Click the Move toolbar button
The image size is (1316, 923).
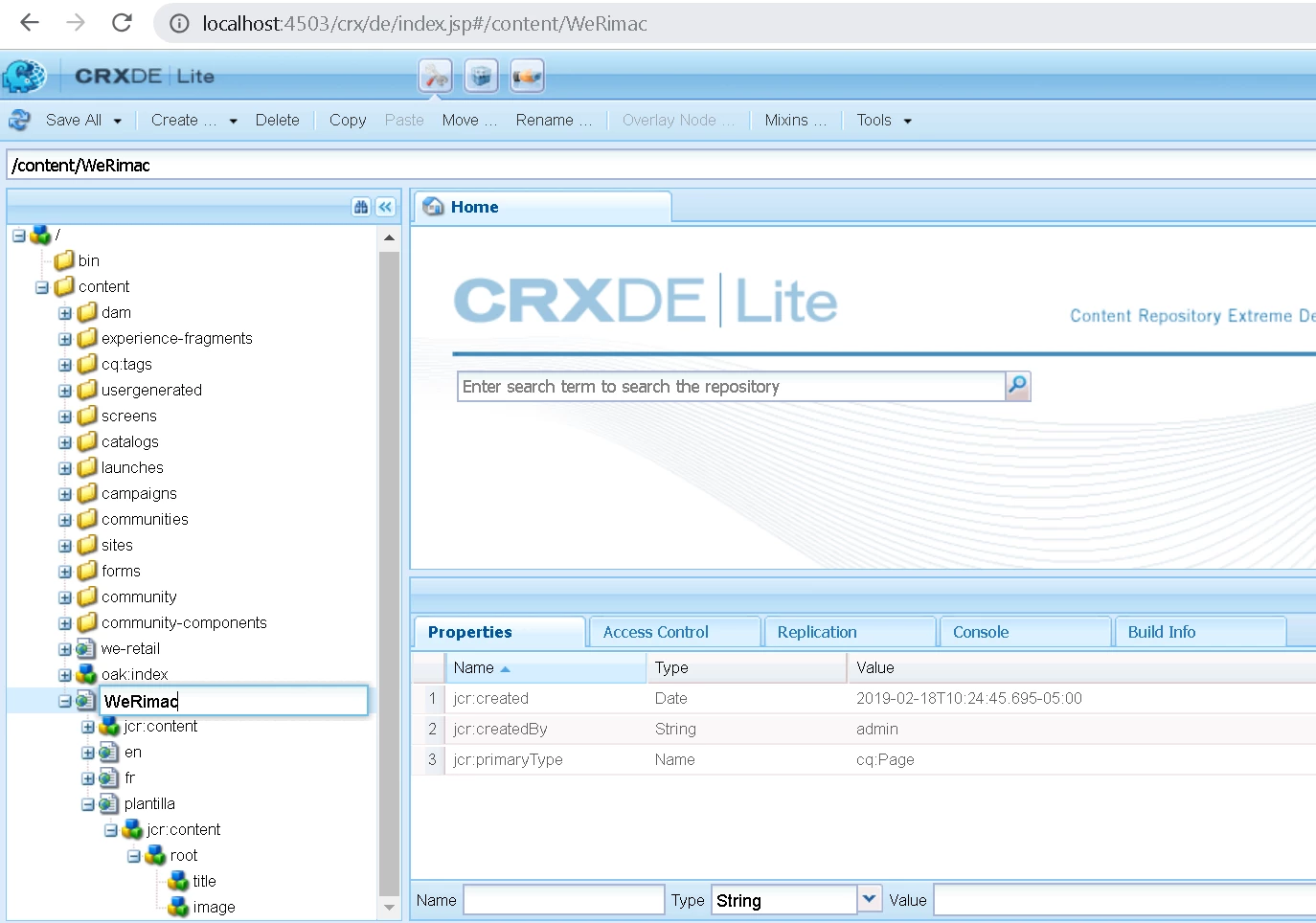coord(469,120)
